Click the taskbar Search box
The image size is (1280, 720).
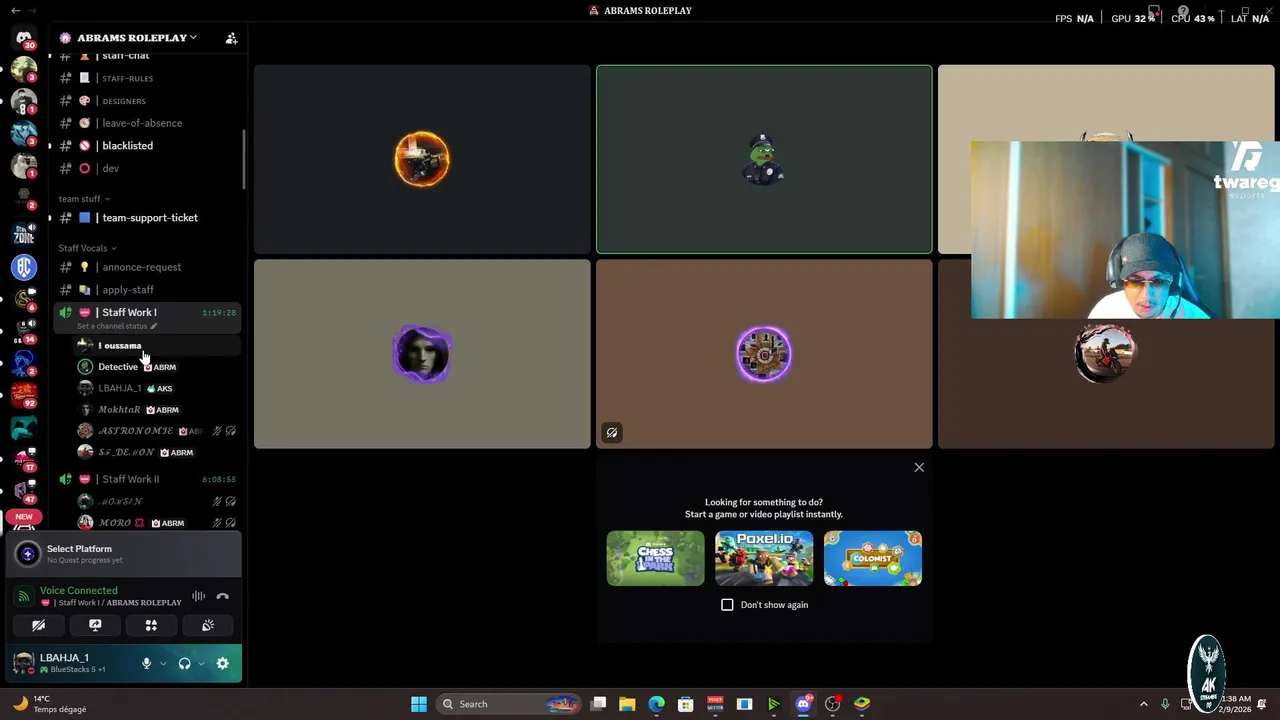pos(510,704)
